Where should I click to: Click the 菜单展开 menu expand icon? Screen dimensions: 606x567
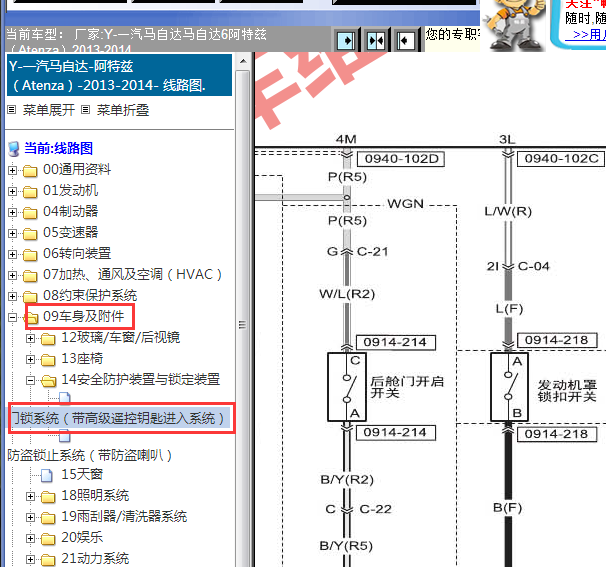click(12, 110)
